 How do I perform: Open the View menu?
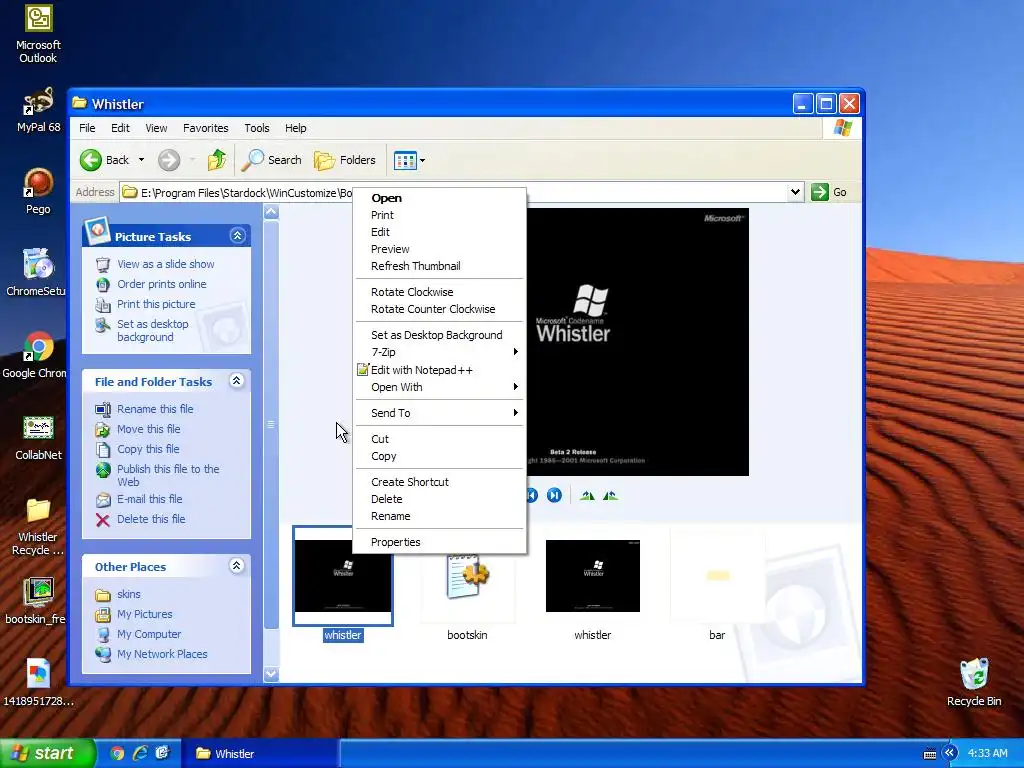(x=156, y=128)
